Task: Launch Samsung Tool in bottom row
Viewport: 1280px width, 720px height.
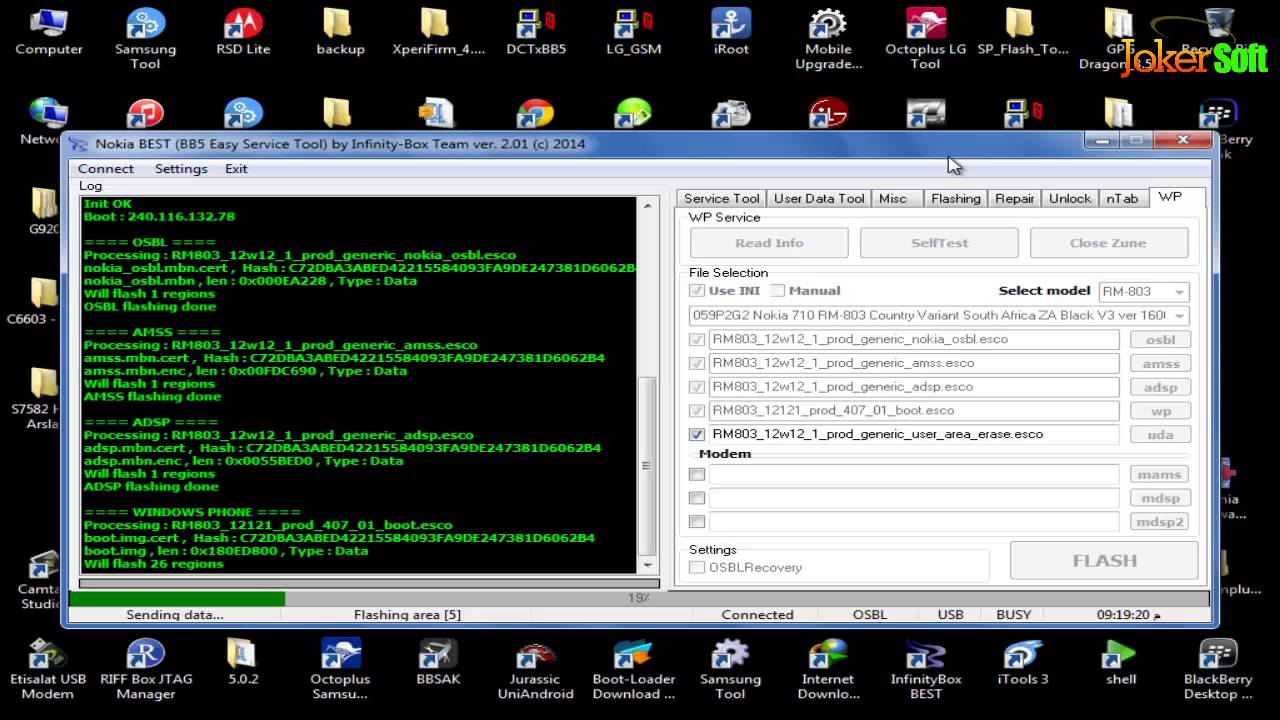Action: (730, 668)
